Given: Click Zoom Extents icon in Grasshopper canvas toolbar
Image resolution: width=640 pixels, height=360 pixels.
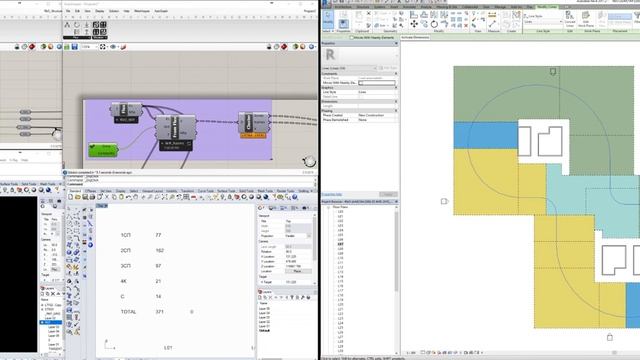Looking at the screenshot, I should pos(103,47).
